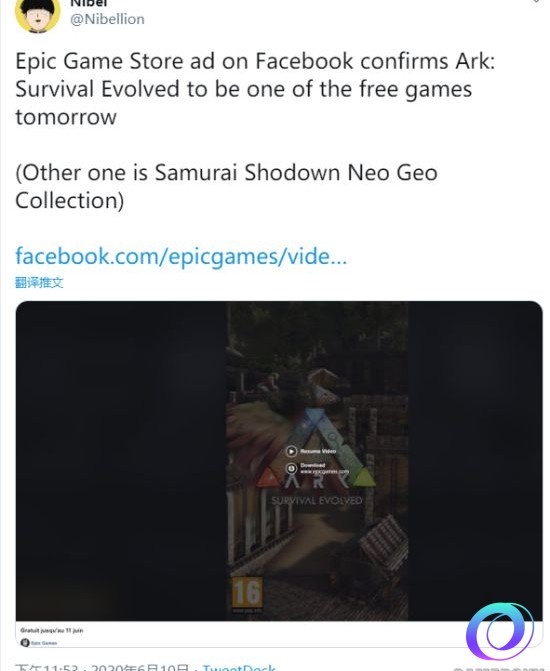Click the watermark text at bottom right
The height and width of the screenshot is (671, 550).
(500, 668)
